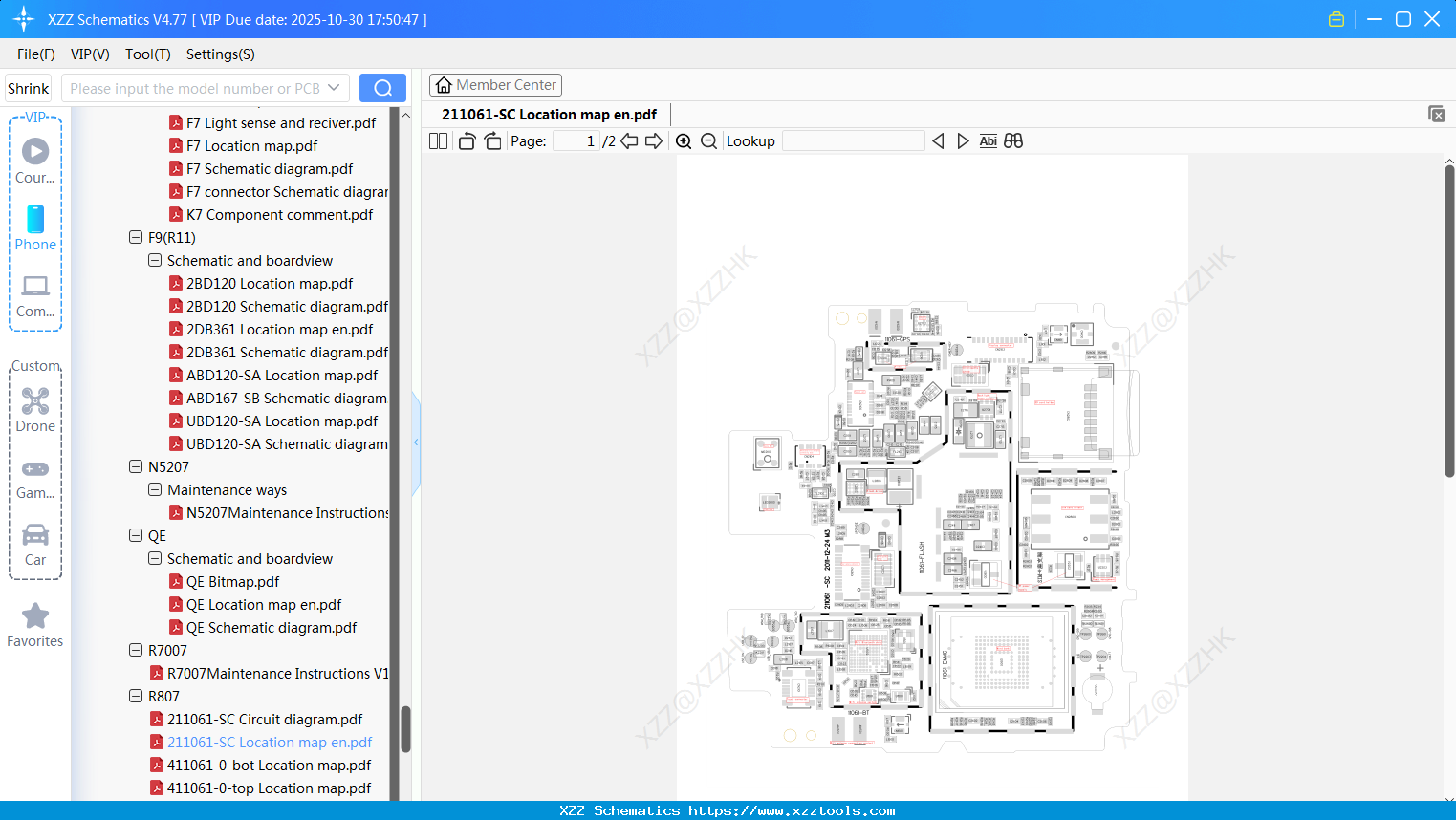Zoom in on the schematic

(x=684, y=140)
